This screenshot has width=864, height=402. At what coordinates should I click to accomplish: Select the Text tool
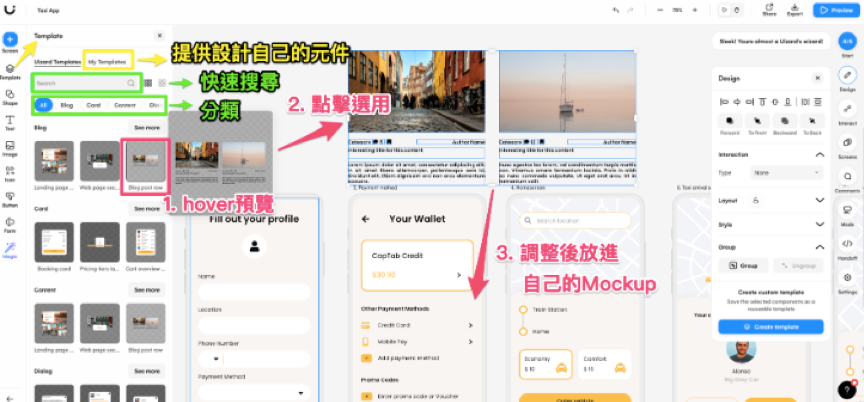click(x=10, y=123)
